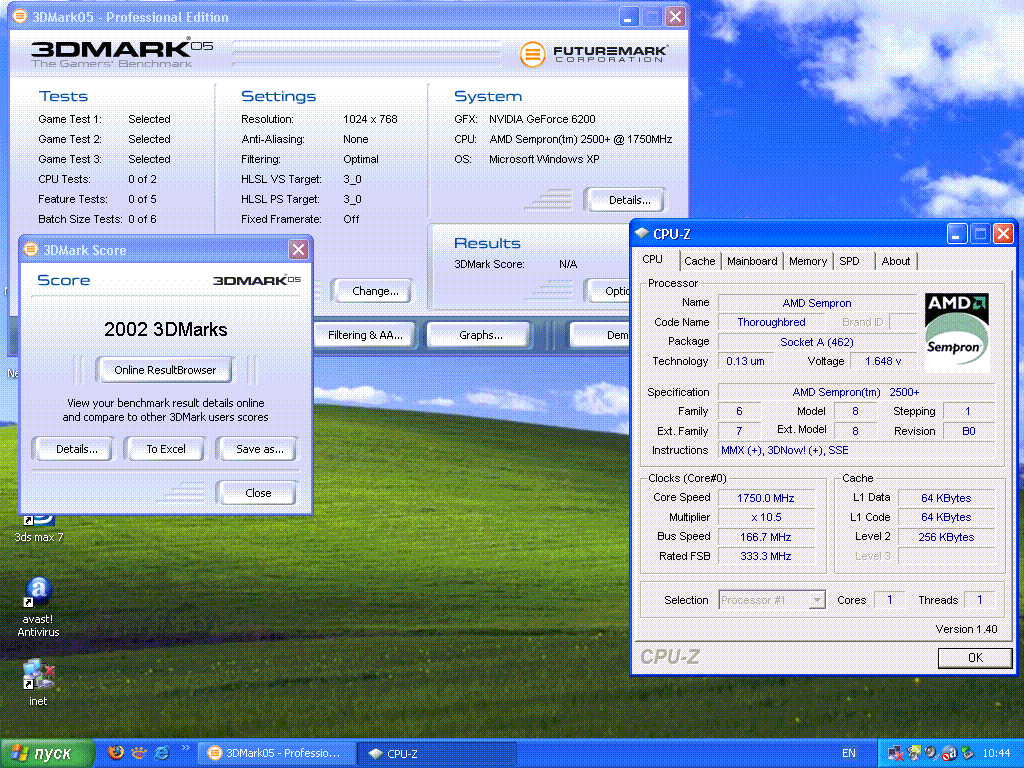
Task: Click the Voltage 1.648 v value
Action: (x=883, y=361)
